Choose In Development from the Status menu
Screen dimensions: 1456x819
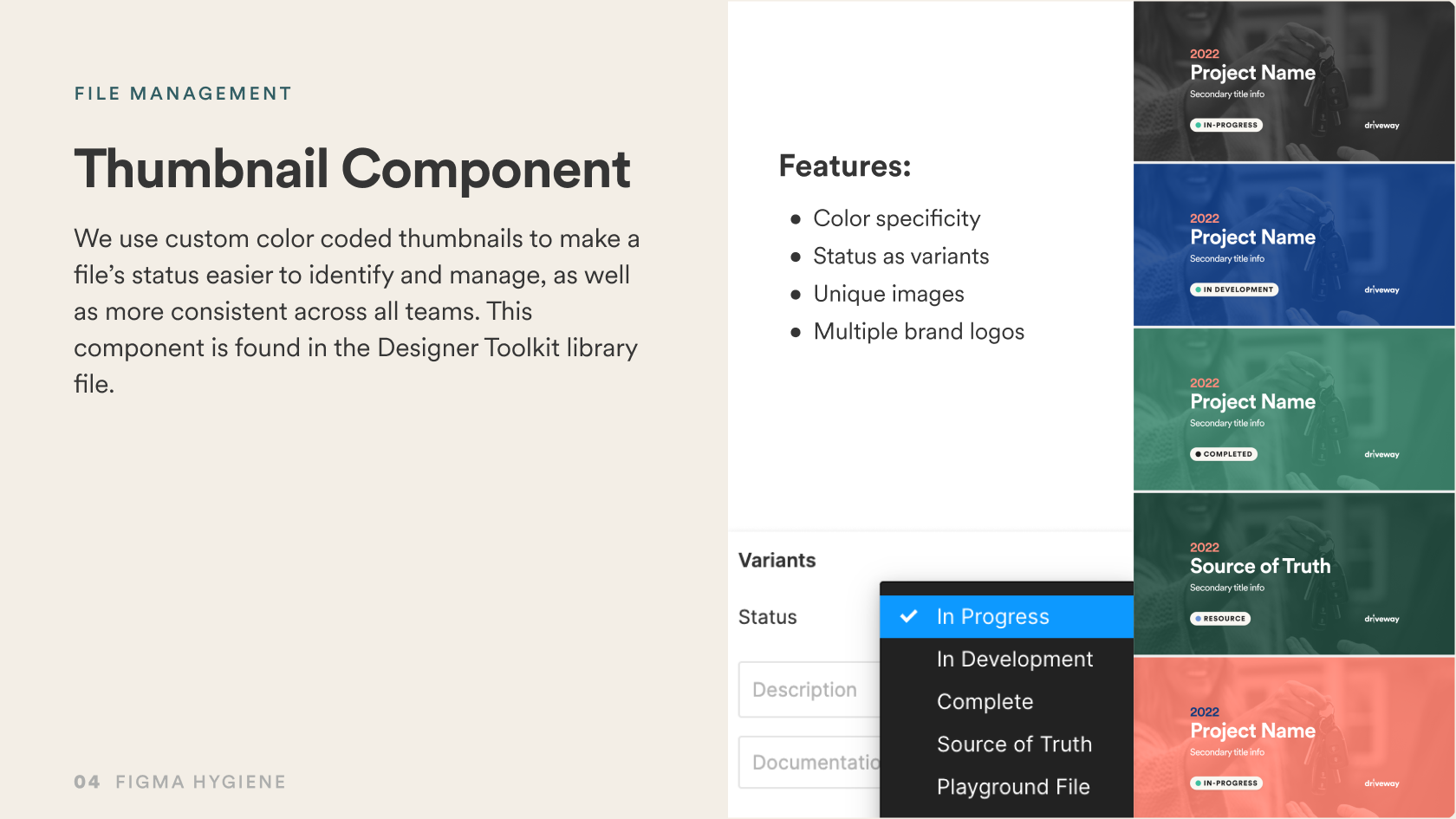tap(1014, 660)
